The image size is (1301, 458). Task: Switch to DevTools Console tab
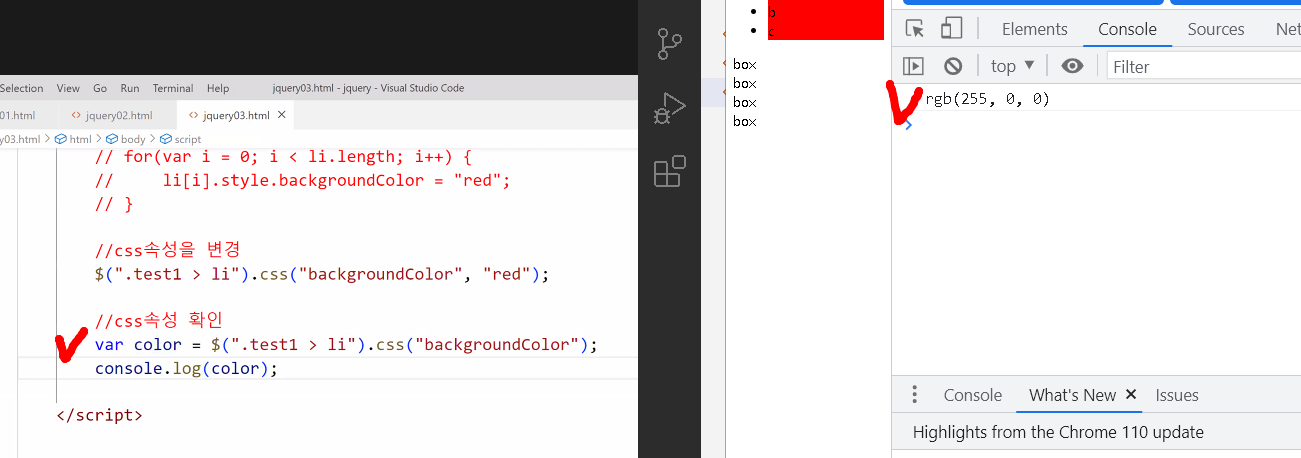coord(1127,29)
